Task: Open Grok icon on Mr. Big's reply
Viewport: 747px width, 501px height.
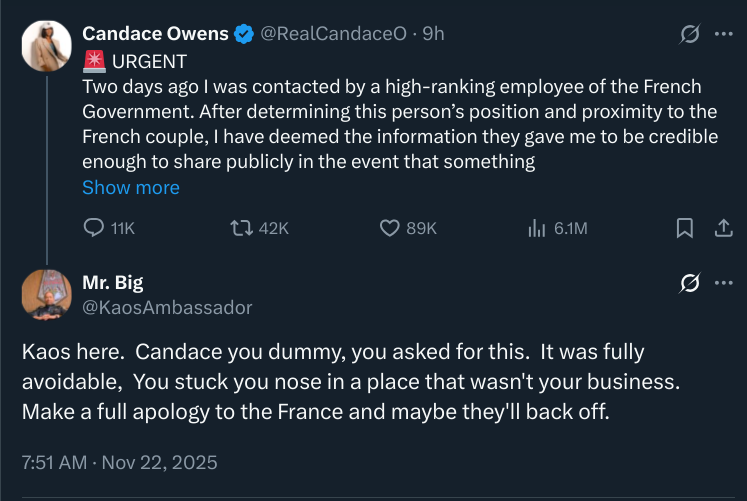Action: click(690, 283)
